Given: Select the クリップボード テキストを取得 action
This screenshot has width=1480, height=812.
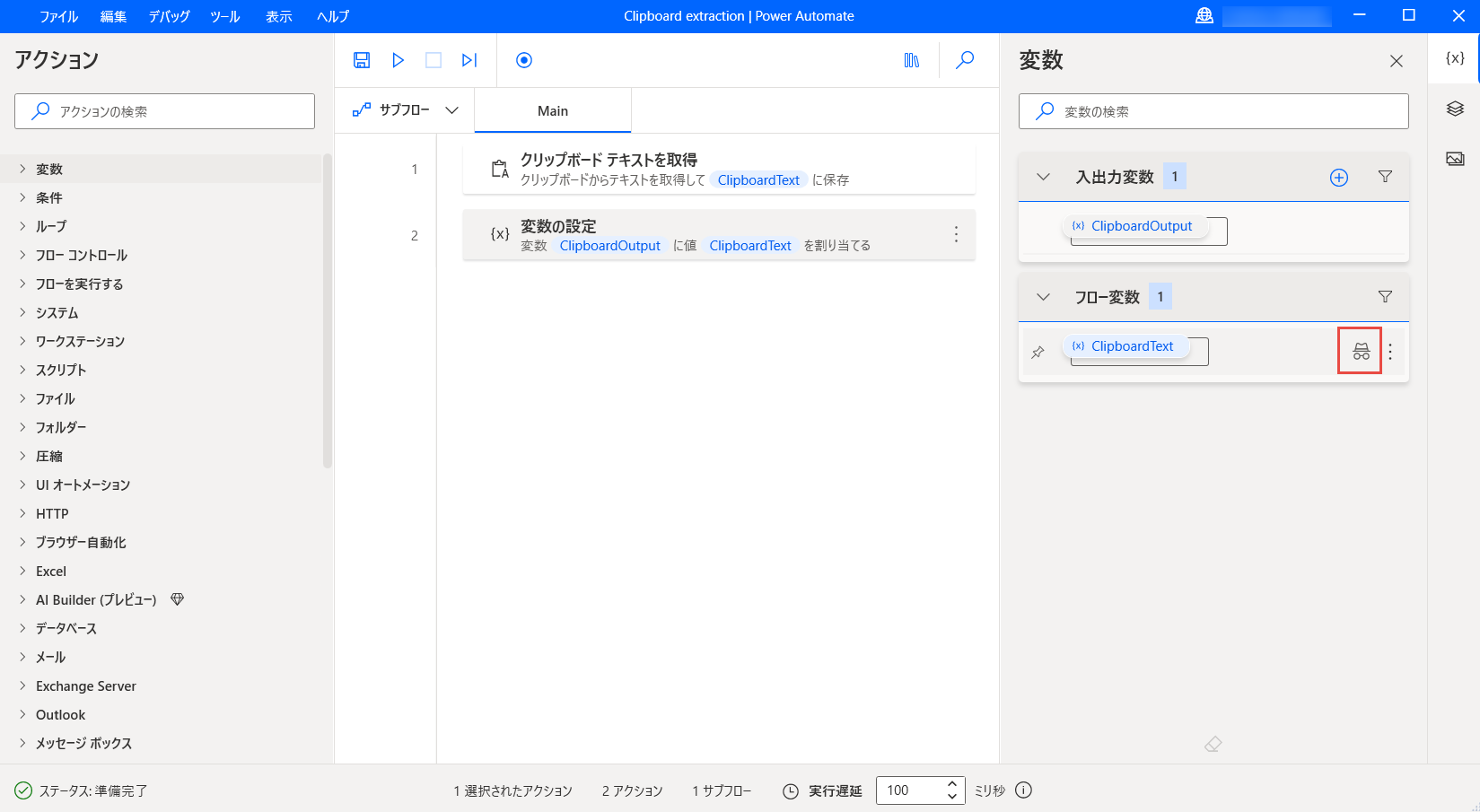Looking at the screenshot, I should pyautogui.click(x=719, y=169).
